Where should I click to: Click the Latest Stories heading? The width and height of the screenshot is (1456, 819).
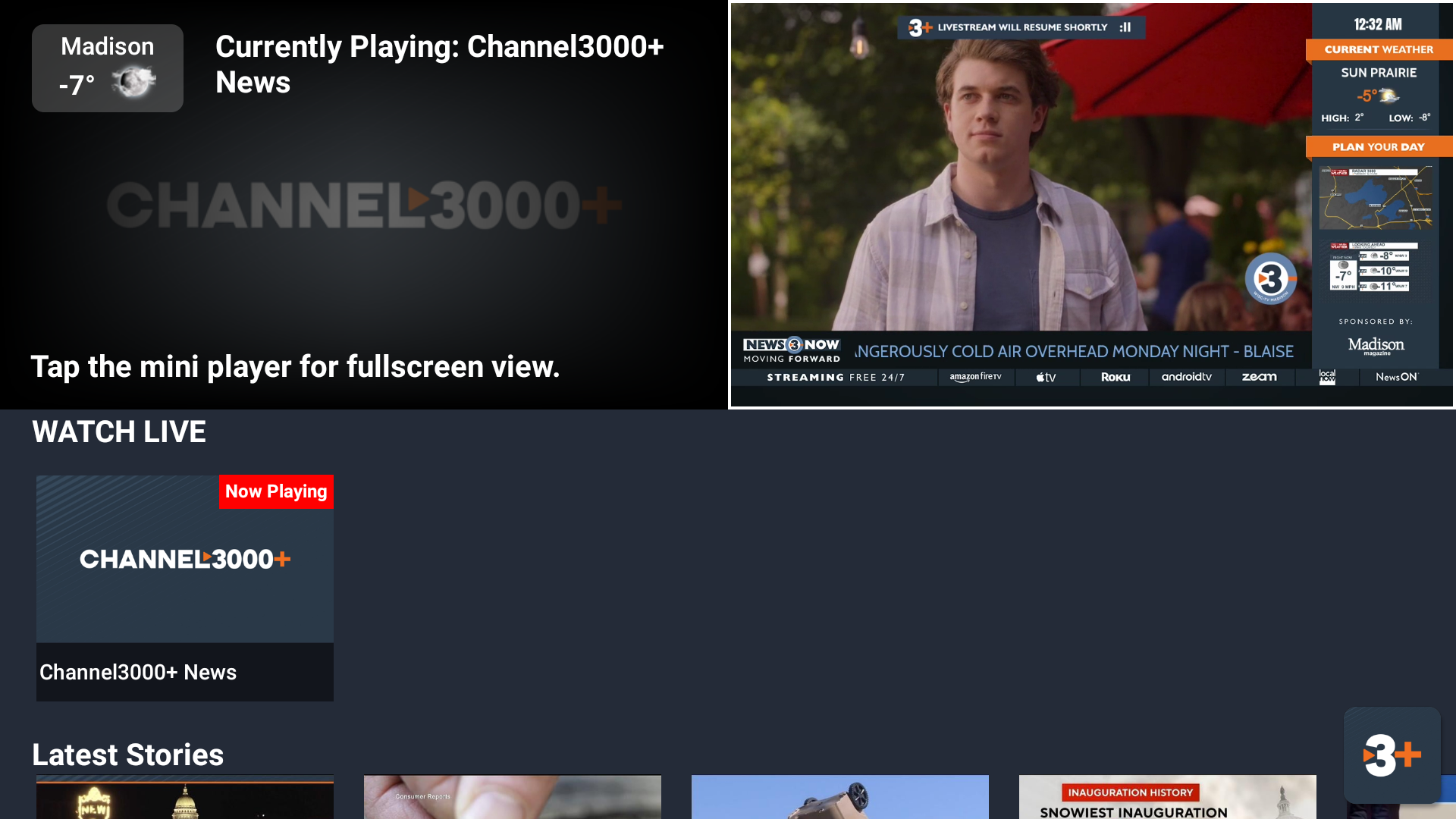pos(127,755)
